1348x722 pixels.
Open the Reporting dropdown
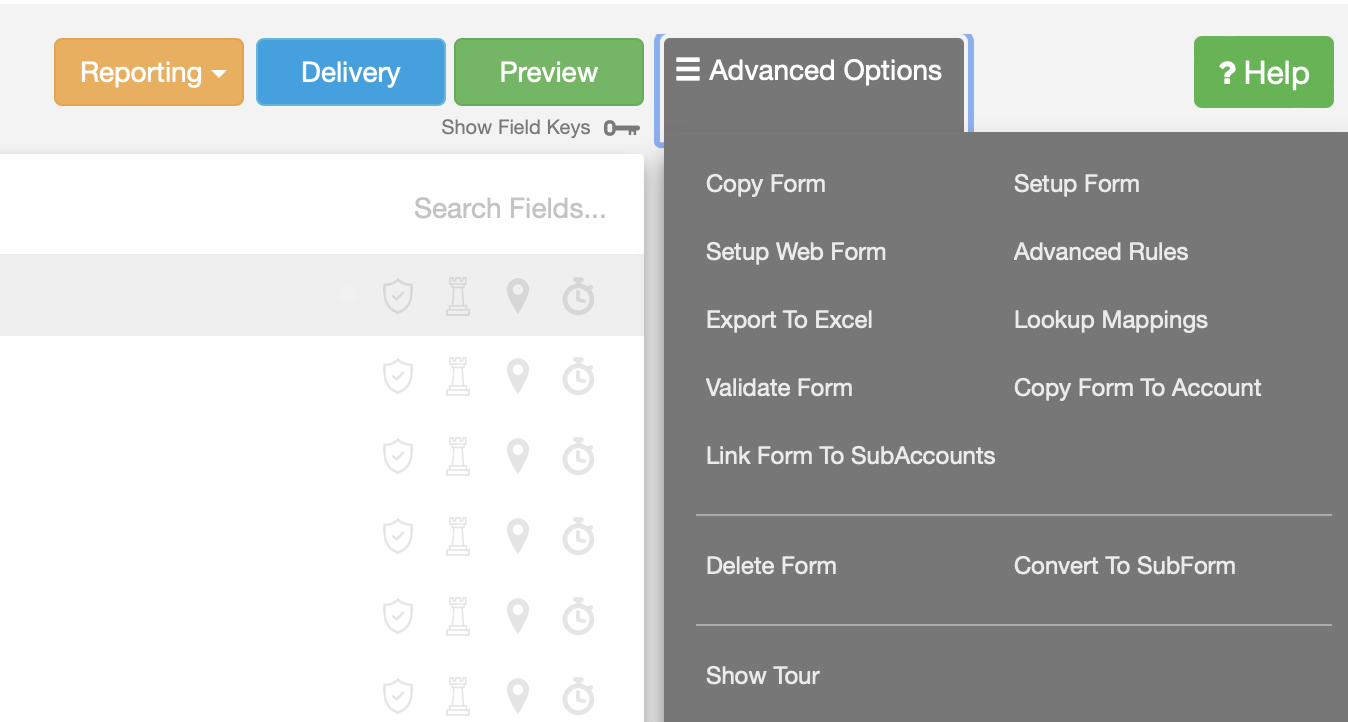(149, 72)
